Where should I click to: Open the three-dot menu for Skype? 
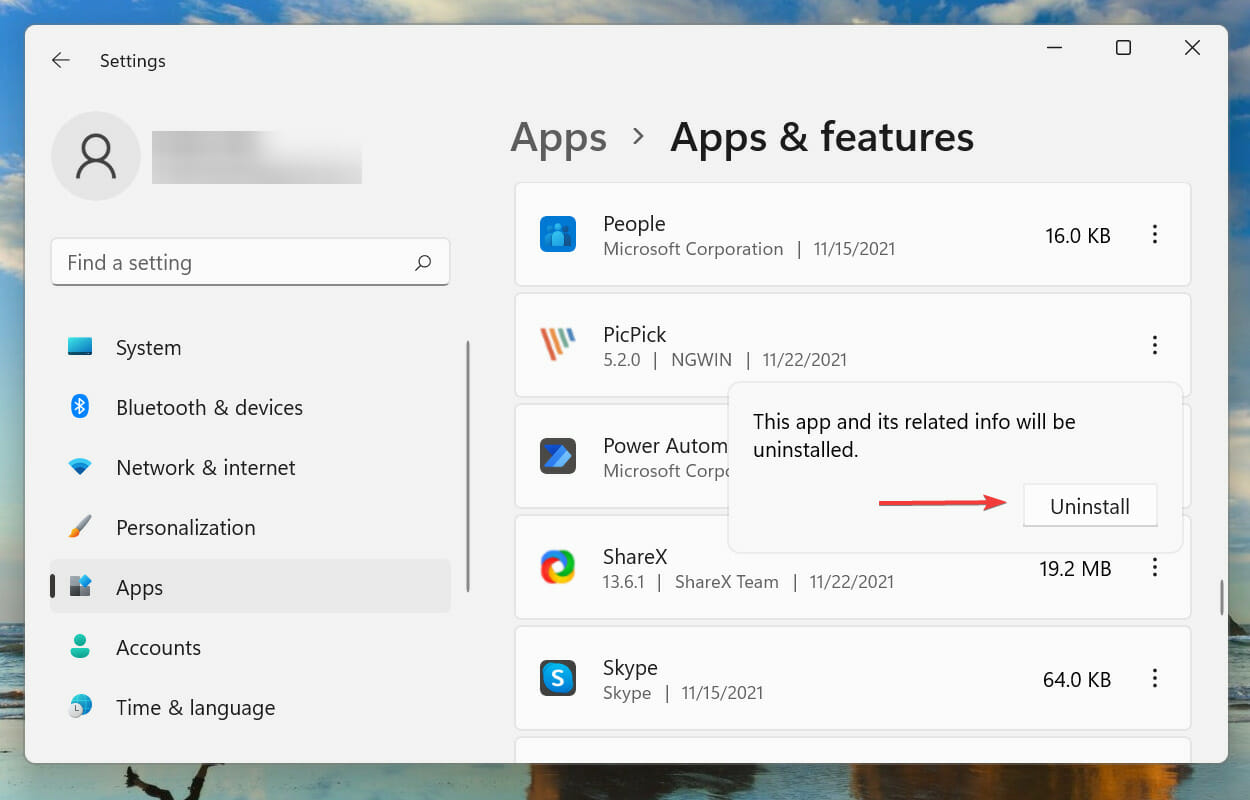[x=1155, y=679]
